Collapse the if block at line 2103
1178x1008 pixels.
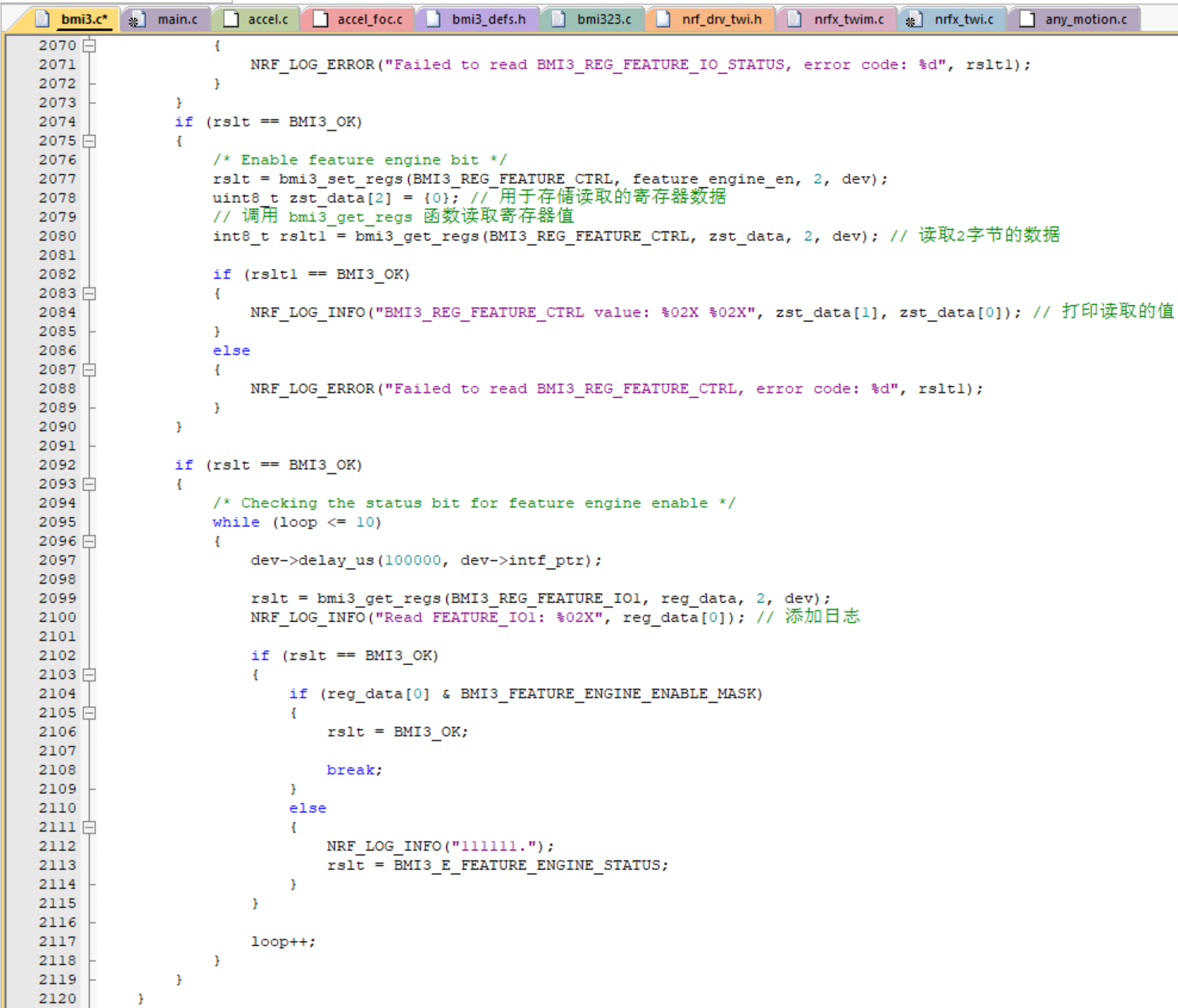tap(89, 675)
